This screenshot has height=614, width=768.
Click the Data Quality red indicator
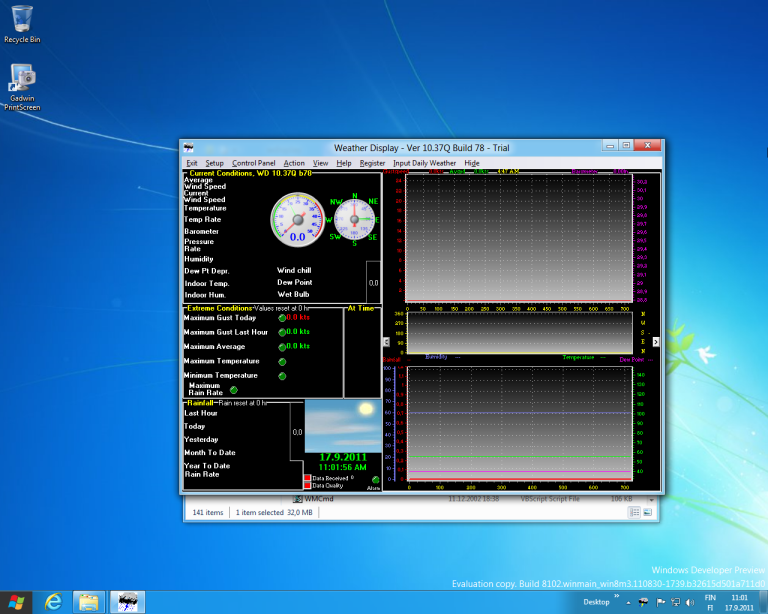point(308,485)
